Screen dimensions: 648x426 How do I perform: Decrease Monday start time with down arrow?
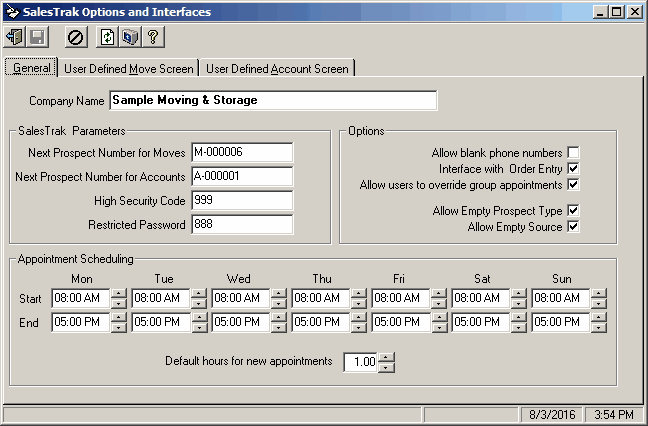click(x=119, y=304)
